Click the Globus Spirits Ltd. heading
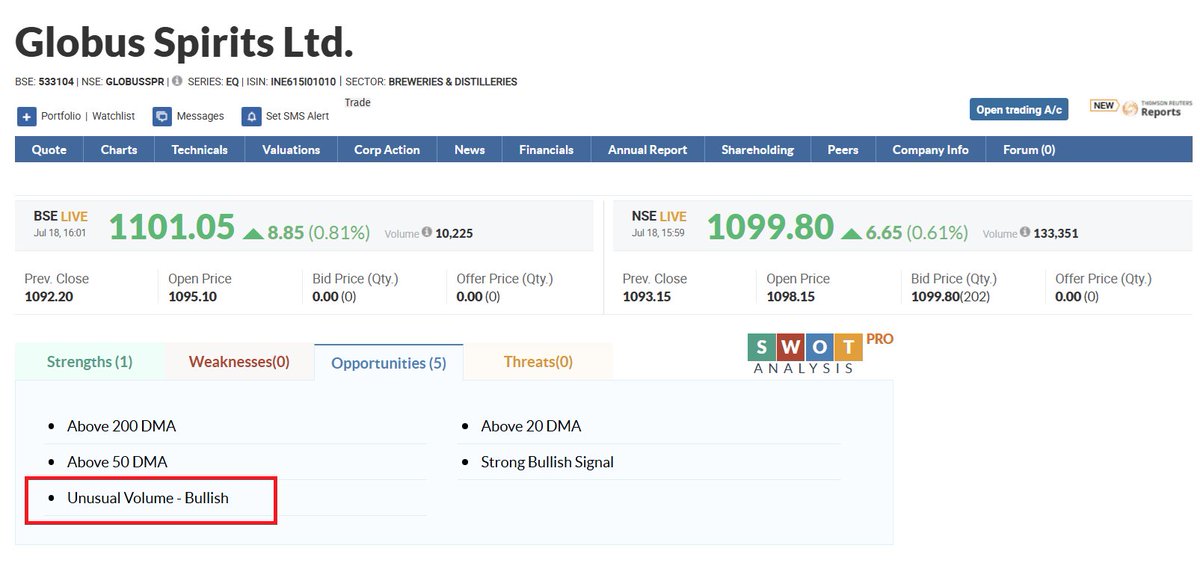Image resolution: width=1200 pixels, height=566 pixels. [x=184, y=41]
